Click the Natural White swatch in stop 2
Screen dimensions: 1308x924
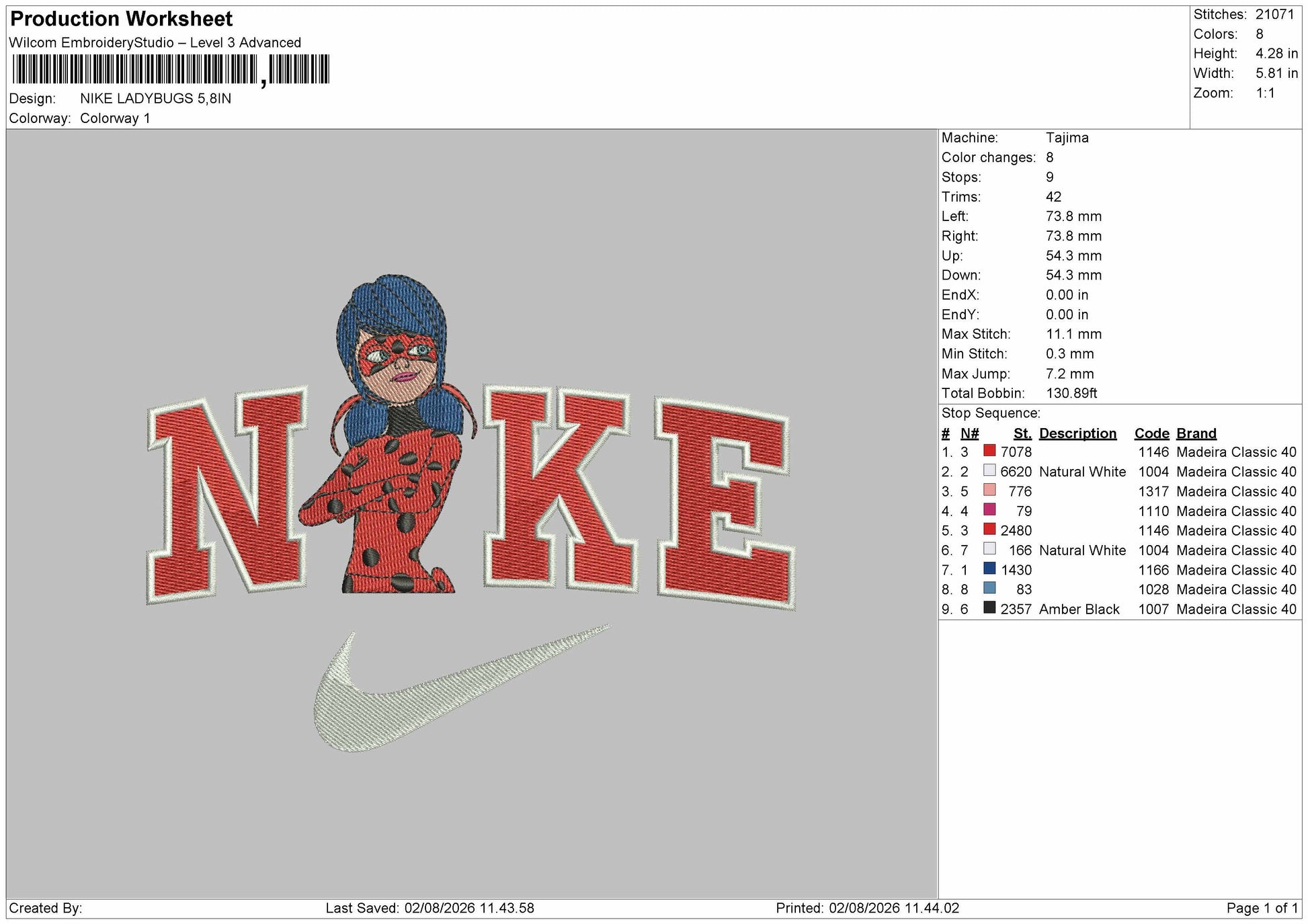click(989, 470)
